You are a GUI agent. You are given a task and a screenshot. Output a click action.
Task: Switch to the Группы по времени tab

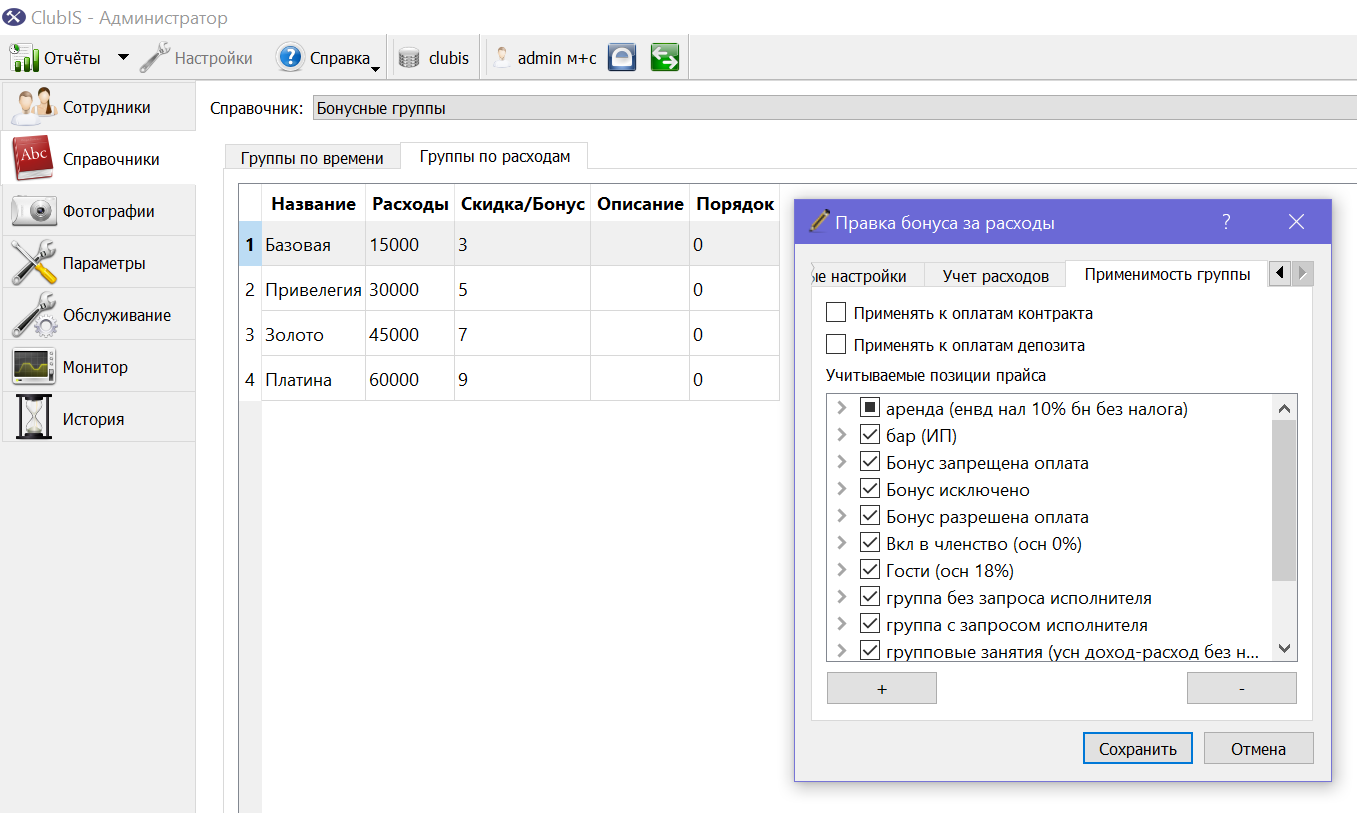coord(312,158)
